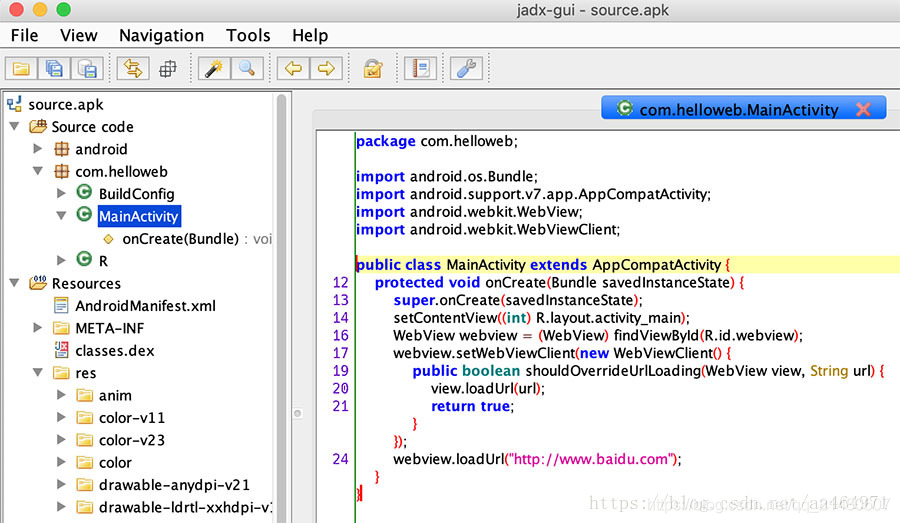Close the com.helloweb.MainActivity tab
Screen dimensions: 900x523
pos(863,109)
